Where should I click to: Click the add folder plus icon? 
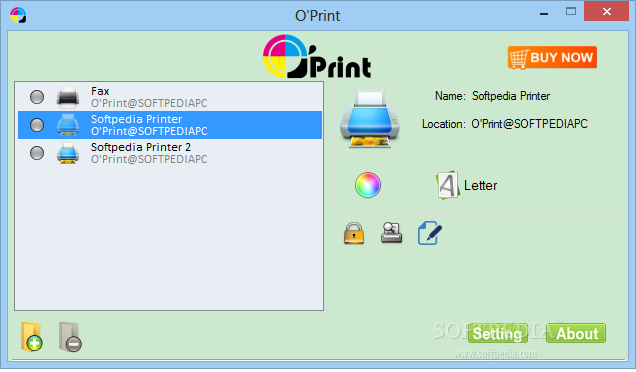point(32,337)
